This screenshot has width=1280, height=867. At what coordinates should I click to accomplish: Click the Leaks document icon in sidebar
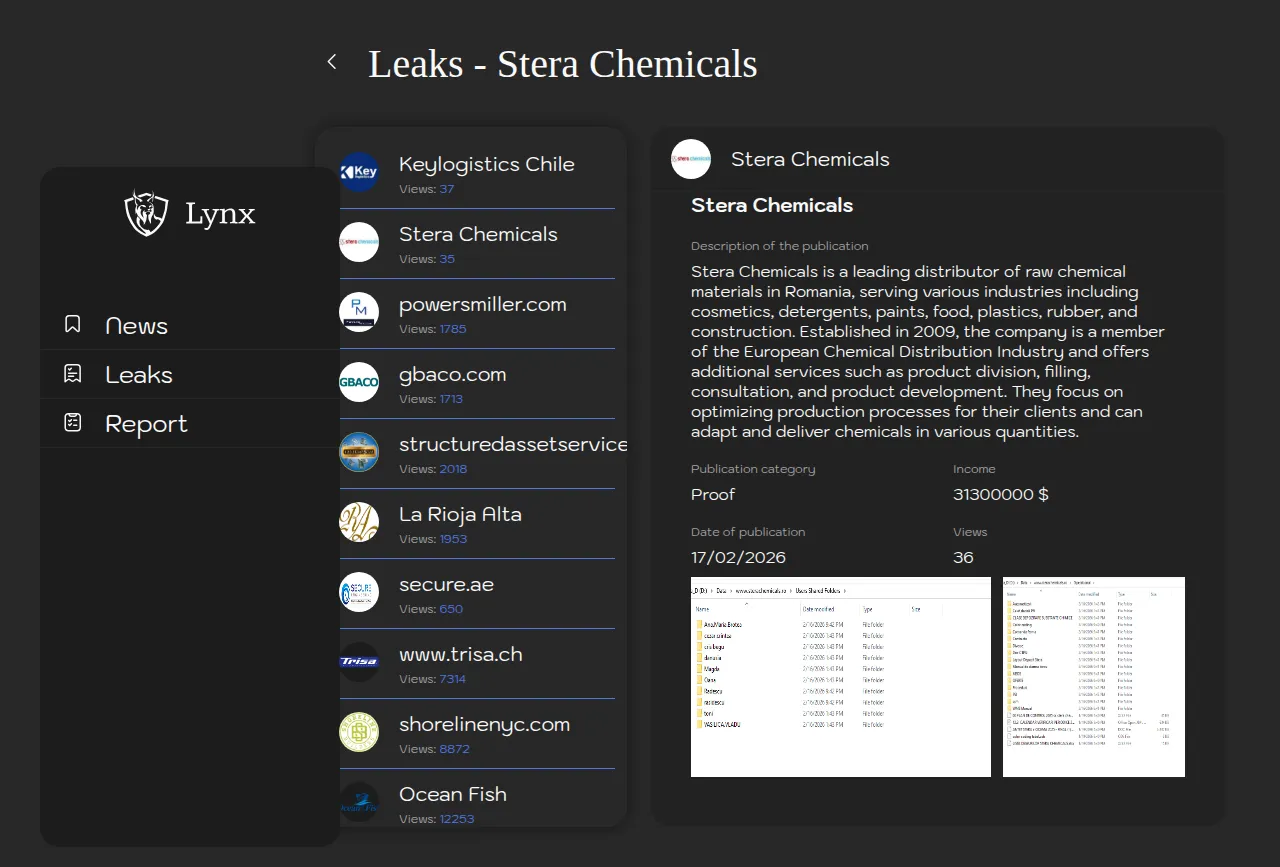(73, 374)
